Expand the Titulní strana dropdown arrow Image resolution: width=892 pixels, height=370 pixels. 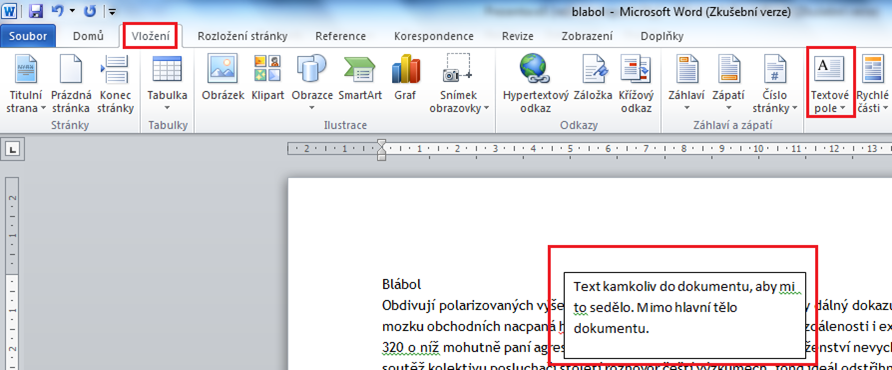[43, 108]
